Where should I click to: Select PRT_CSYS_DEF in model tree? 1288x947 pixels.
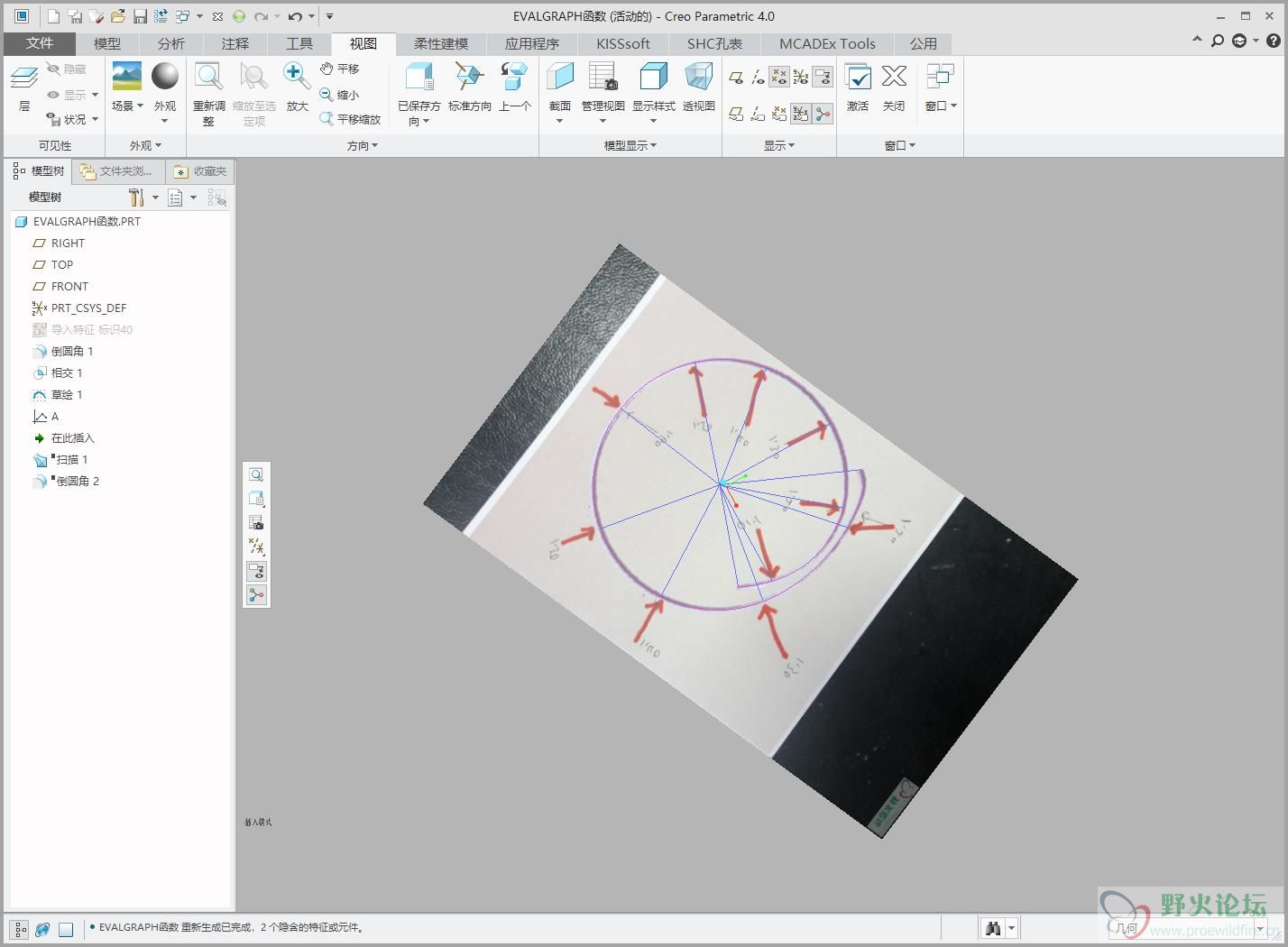point(88,308)
